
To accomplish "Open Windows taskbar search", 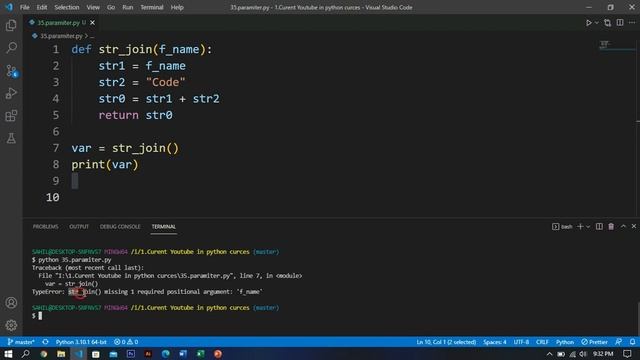I will [x=25, y=354].
